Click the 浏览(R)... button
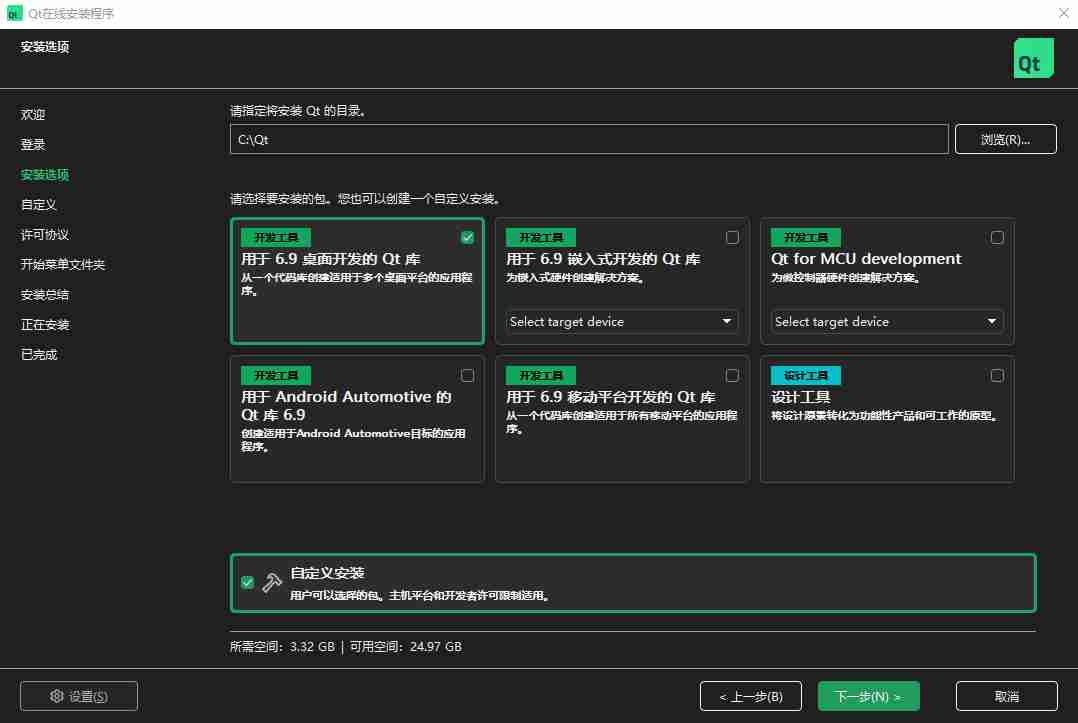 [x=1005, y=140]
